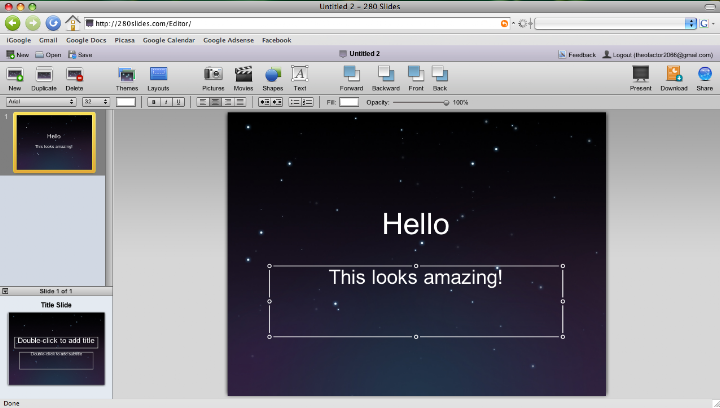
Task: Share the presentation
Action: (x=705, y=78)
